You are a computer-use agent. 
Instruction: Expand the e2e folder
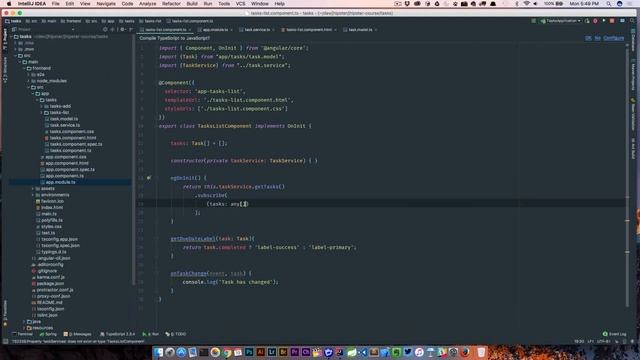(29, 75)
